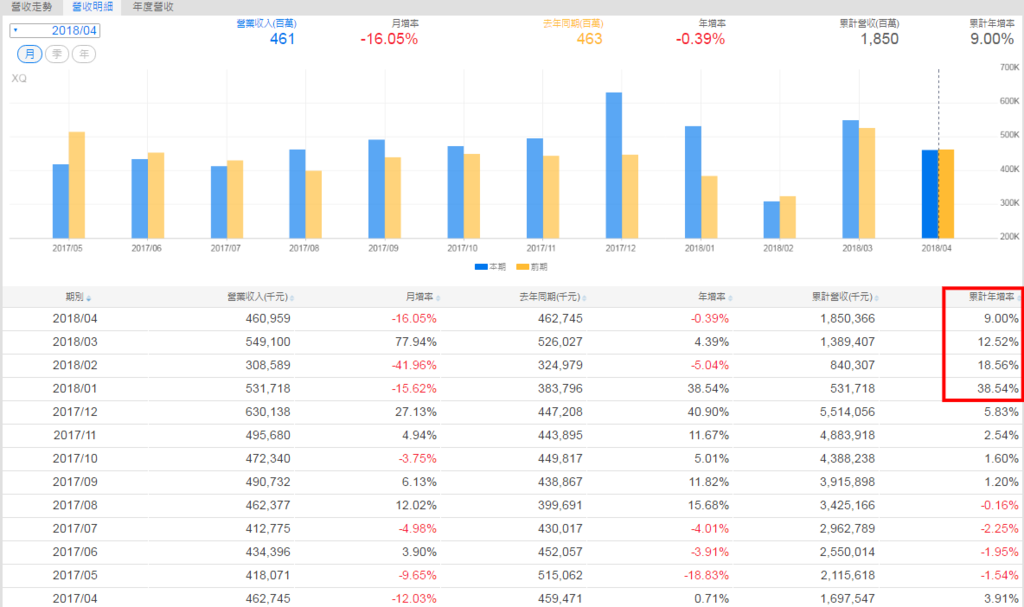Click the 累計年增率 column header in the table
1024x607 pixels.
click(991, 297)
